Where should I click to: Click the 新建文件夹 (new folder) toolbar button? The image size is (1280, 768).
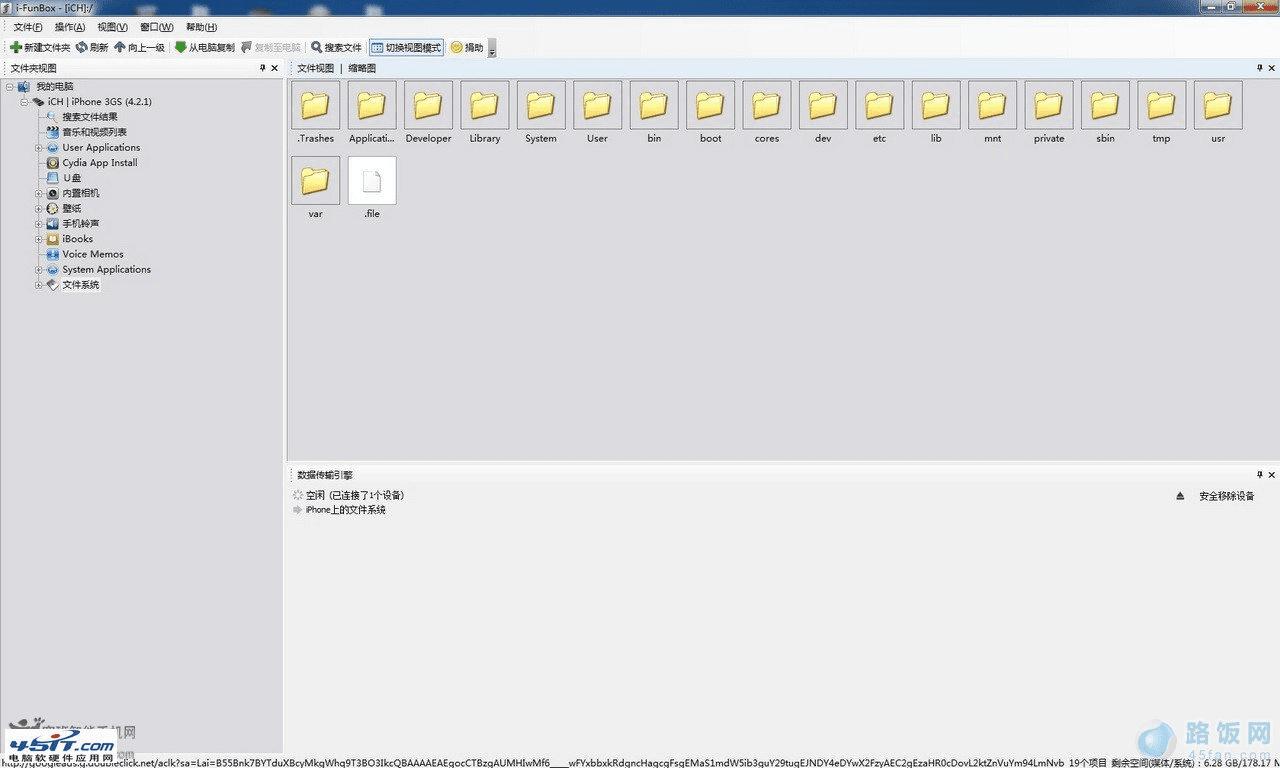pyautogui.click(x=40, y=47)
